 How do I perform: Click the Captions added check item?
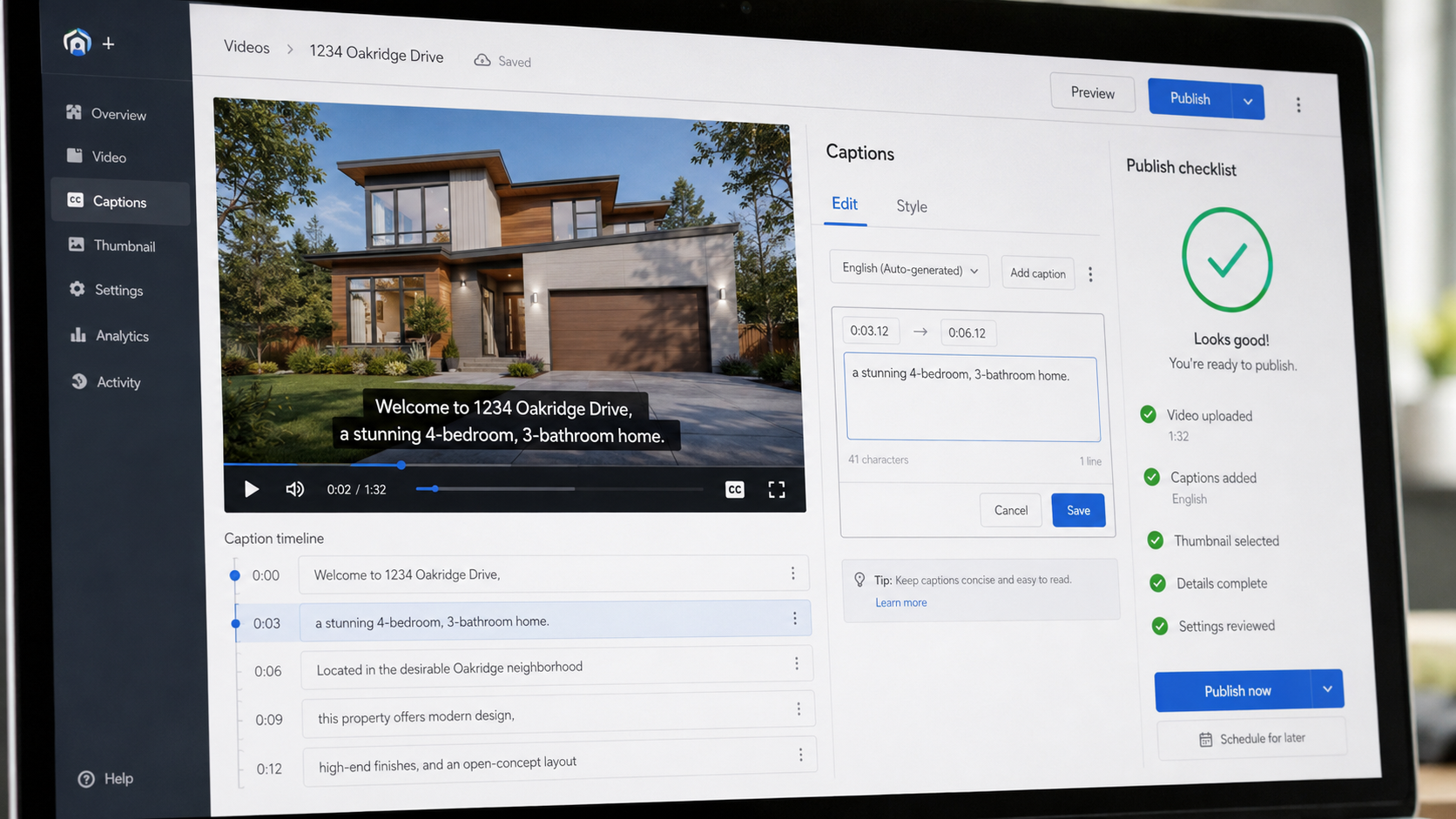(x=1202, y=487)
